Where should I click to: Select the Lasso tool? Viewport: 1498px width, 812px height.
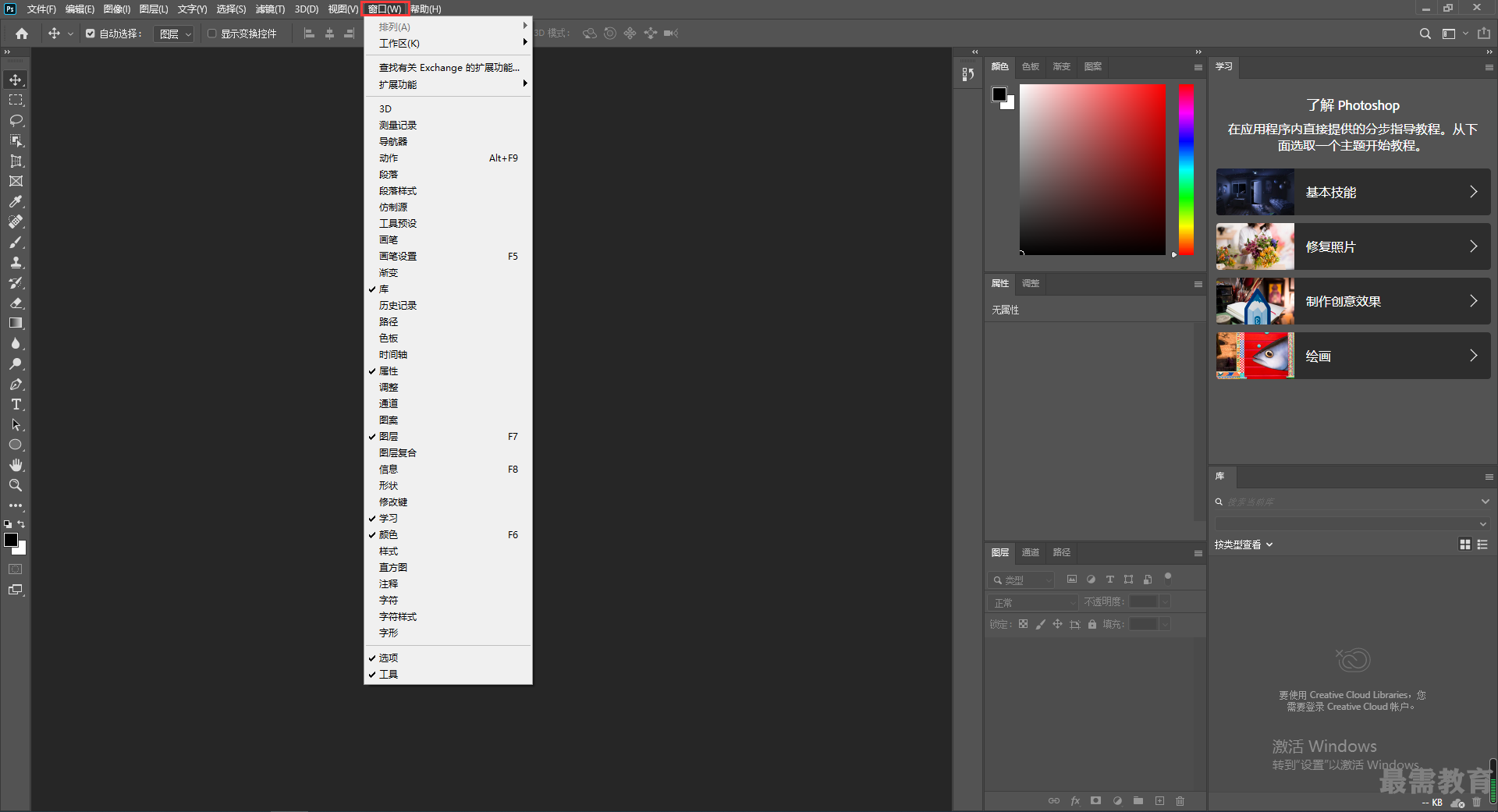(x=16, y=120)
